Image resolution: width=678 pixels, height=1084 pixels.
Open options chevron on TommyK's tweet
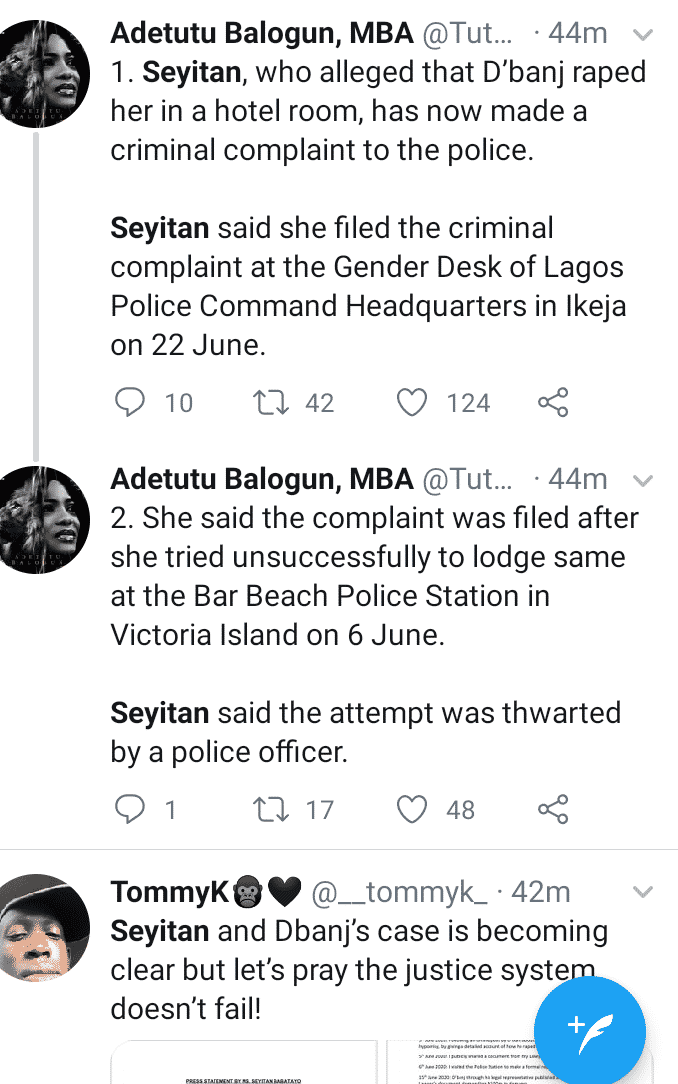[x=643, y=893]
